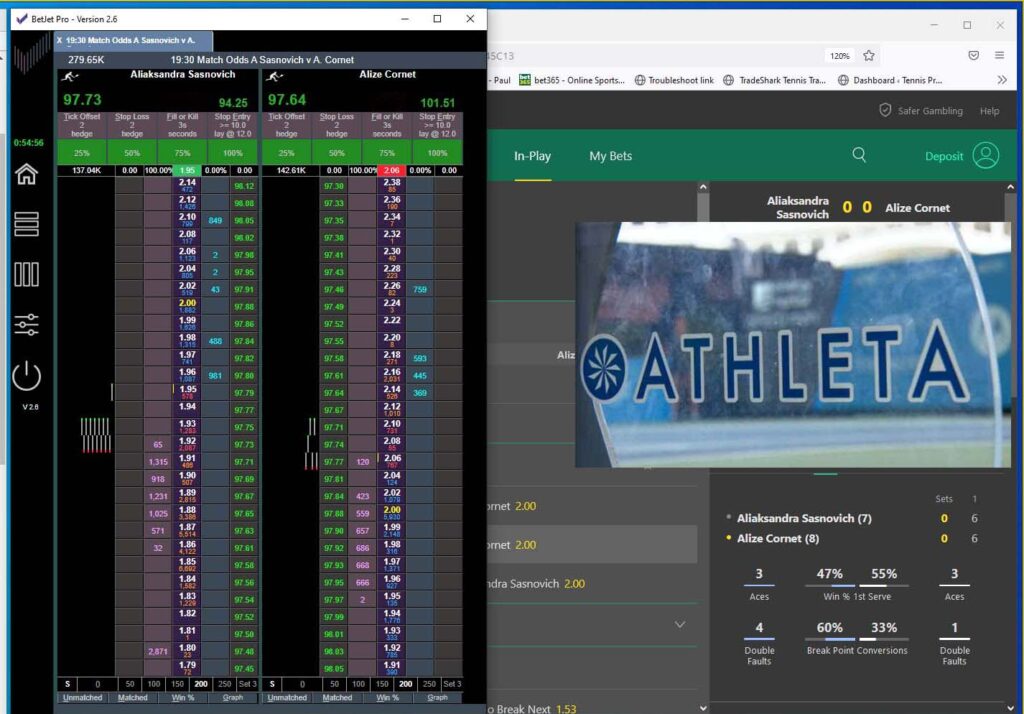Viewport: 1024px width, 714px height.
Task: Toggle Fill or Kill on the Sasnovich ladder
Action: pyautogui.click(x=182, y=125)
